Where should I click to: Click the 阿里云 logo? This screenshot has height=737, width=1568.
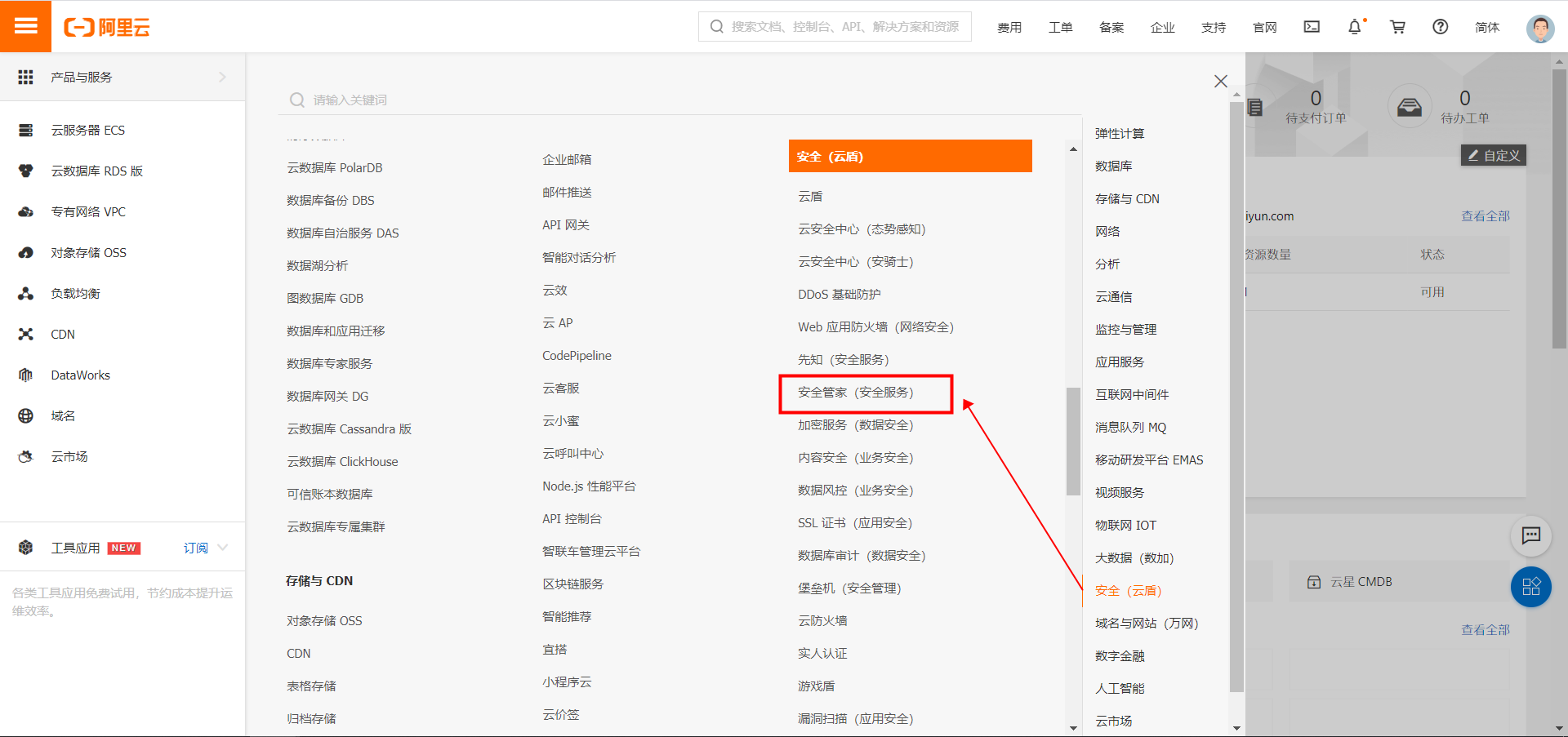[x=107, y=27]
